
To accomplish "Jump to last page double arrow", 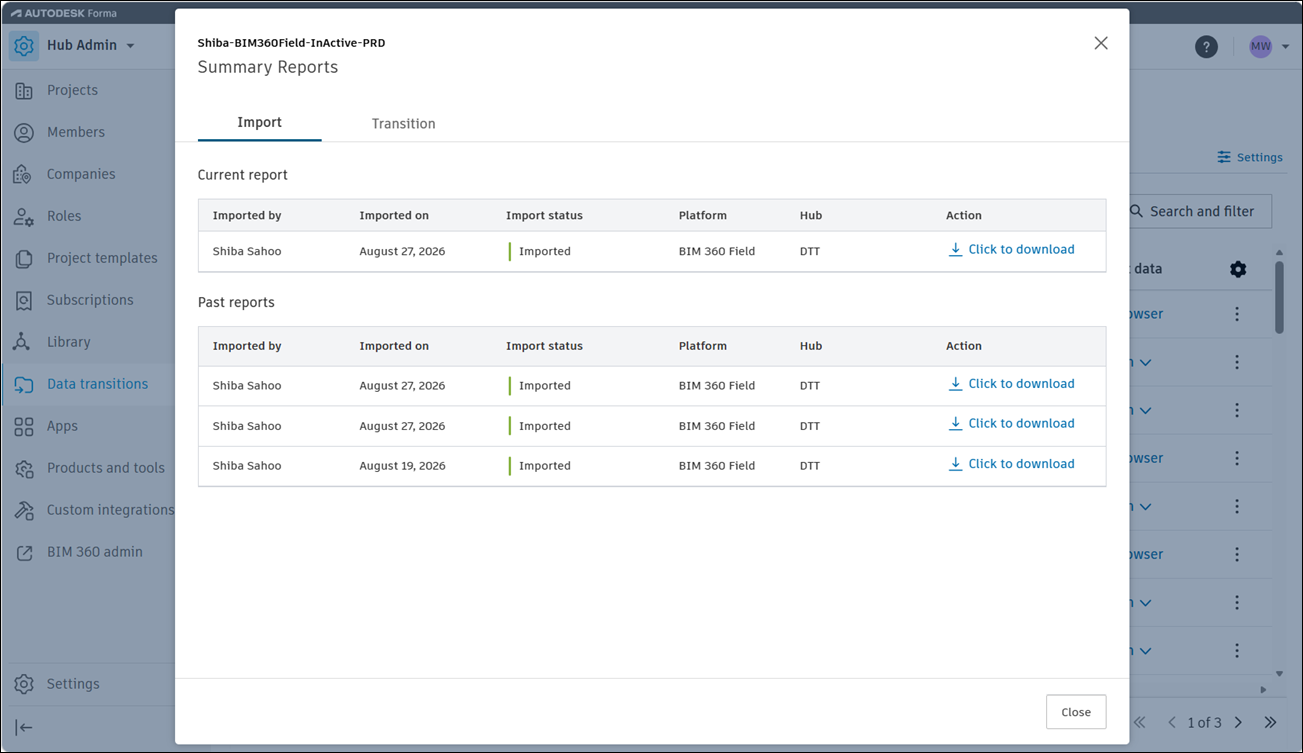I will (1270, 722).
